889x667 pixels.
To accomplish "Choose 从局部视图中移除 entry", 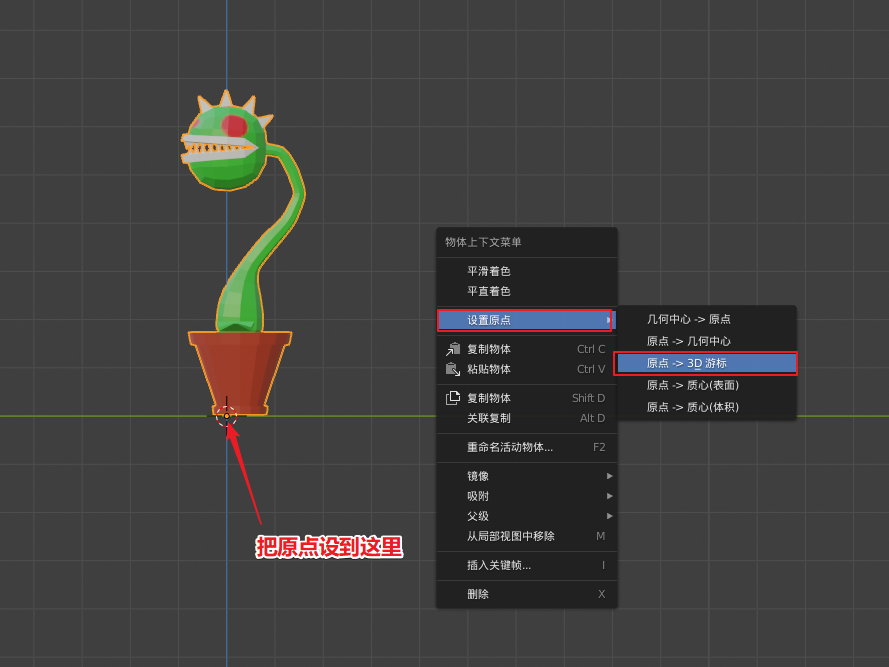I will tap(527, 536).
